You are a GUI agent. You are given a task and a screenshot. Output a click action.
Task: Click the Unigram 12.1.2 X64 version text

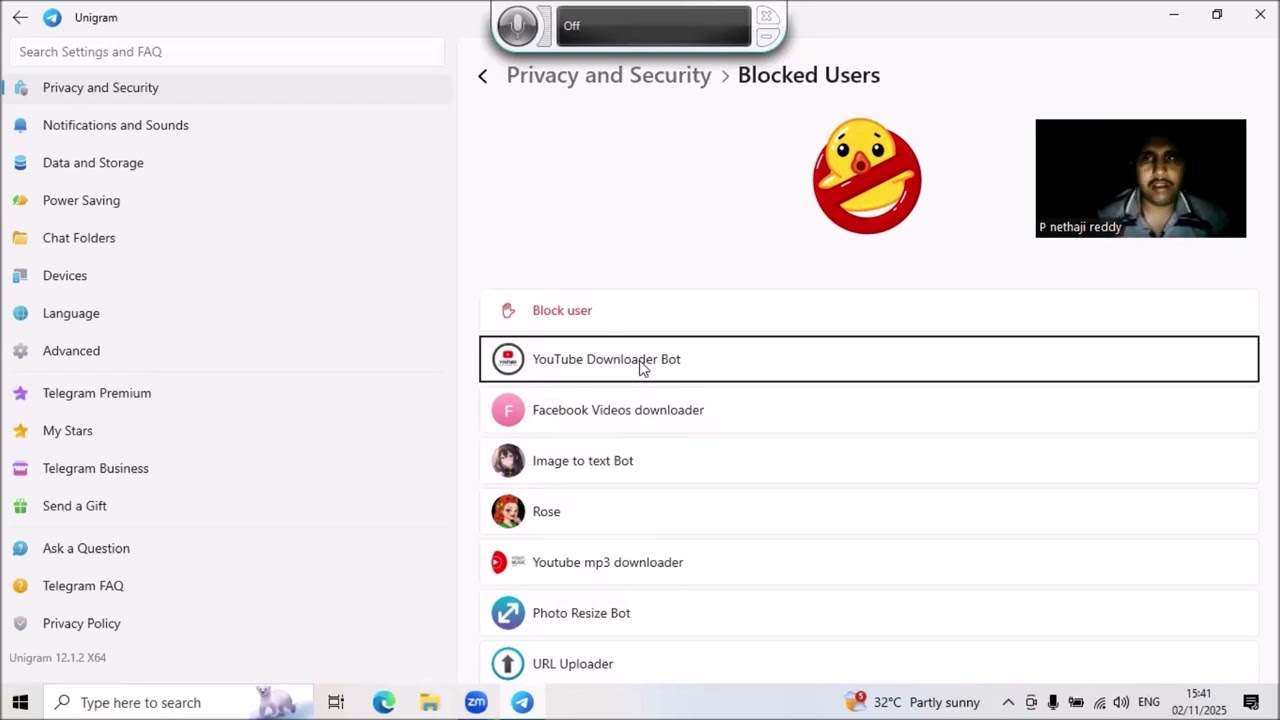tap(58, 658)
